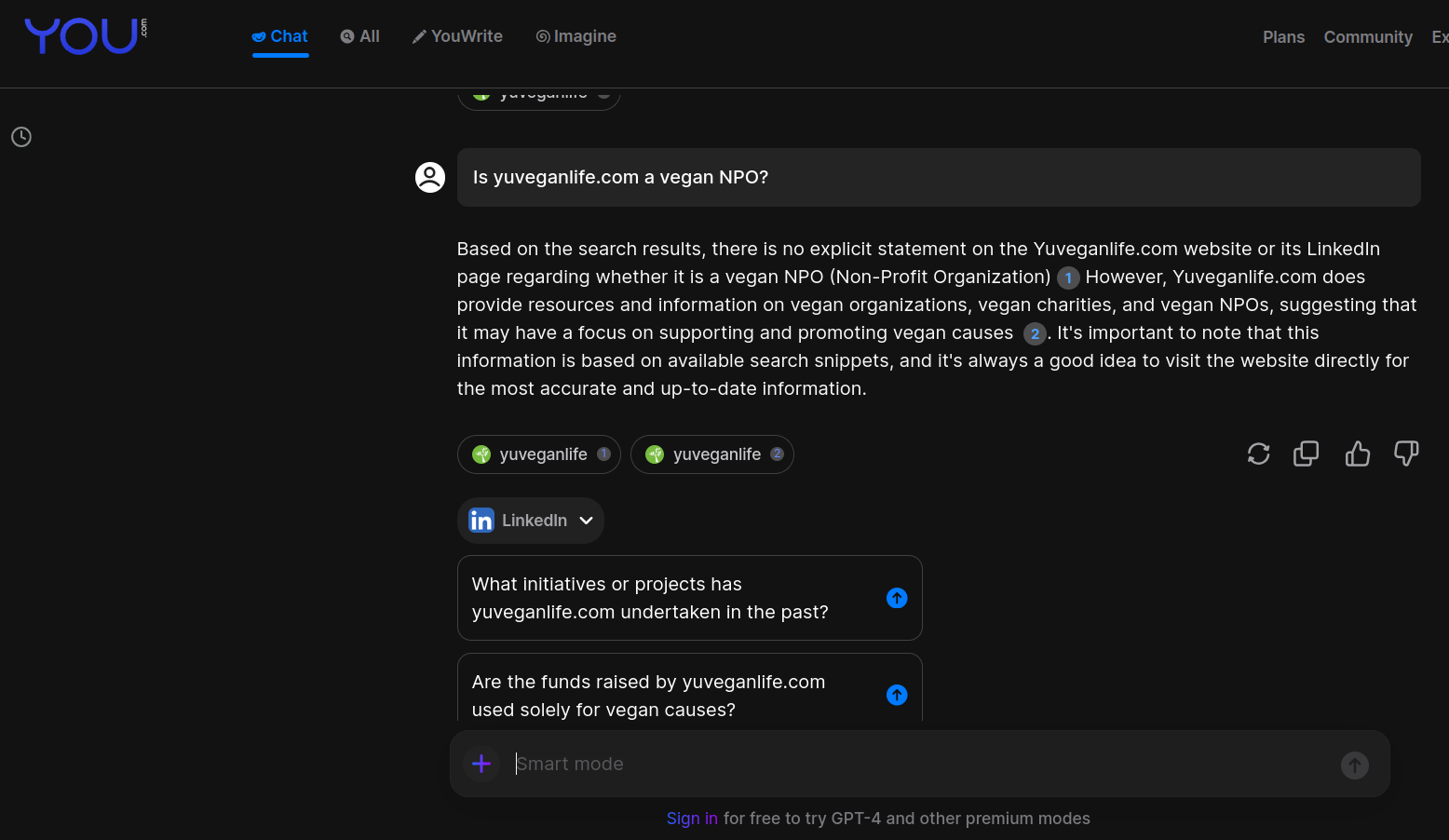1449x840 pixels.
Task: Open the Imagine tab
Action: [x=576, y=36]
